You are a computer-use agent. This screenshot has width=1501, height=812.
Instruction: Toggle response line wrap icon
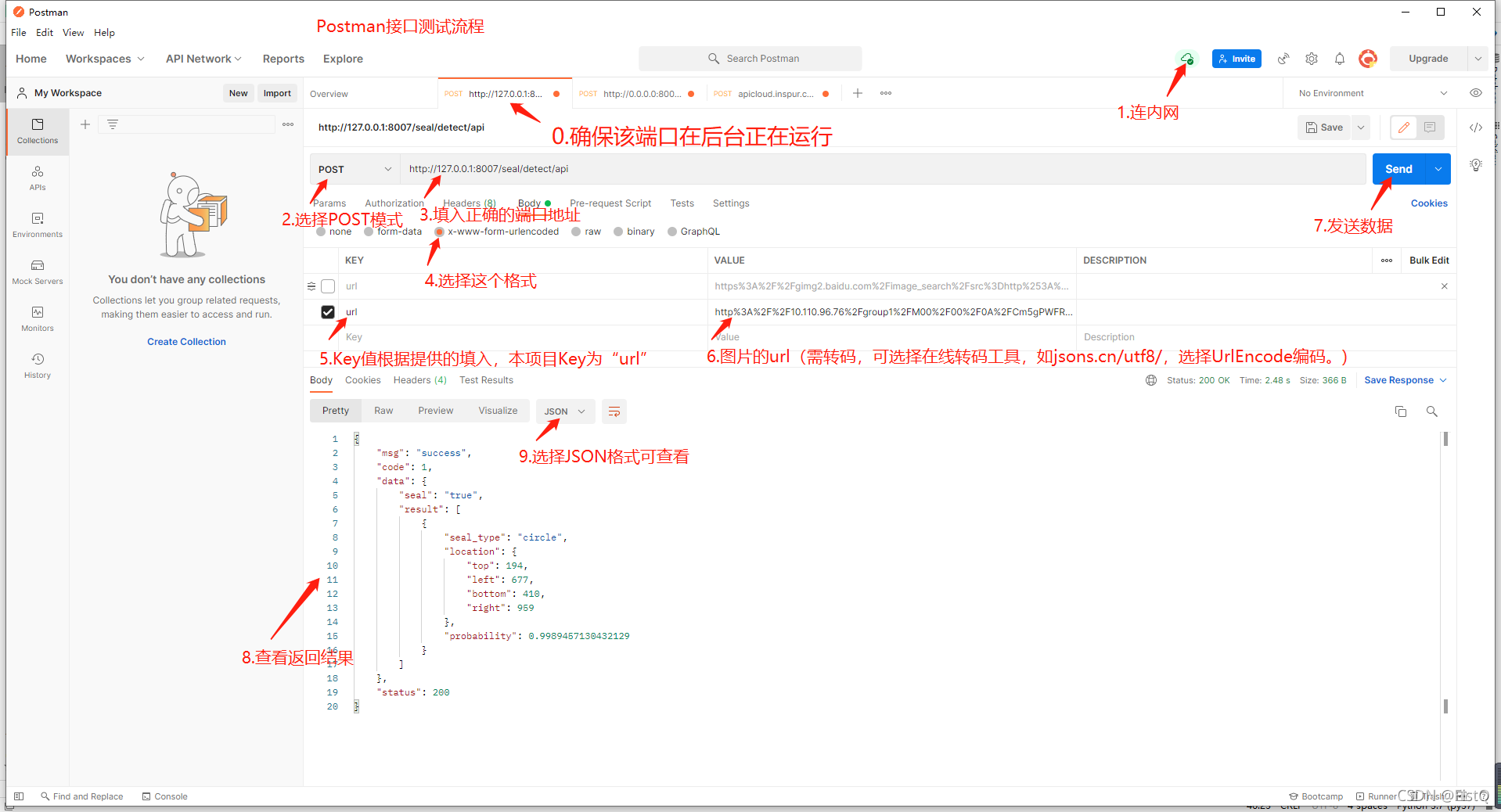click(x=614, y=411)
